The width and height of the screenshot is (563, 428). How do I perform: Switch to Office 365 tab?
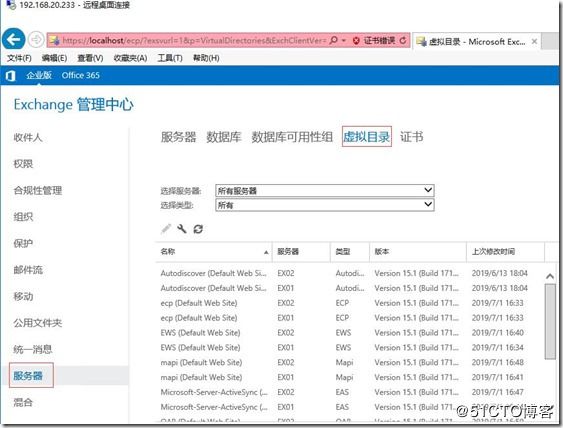[80, 75]
